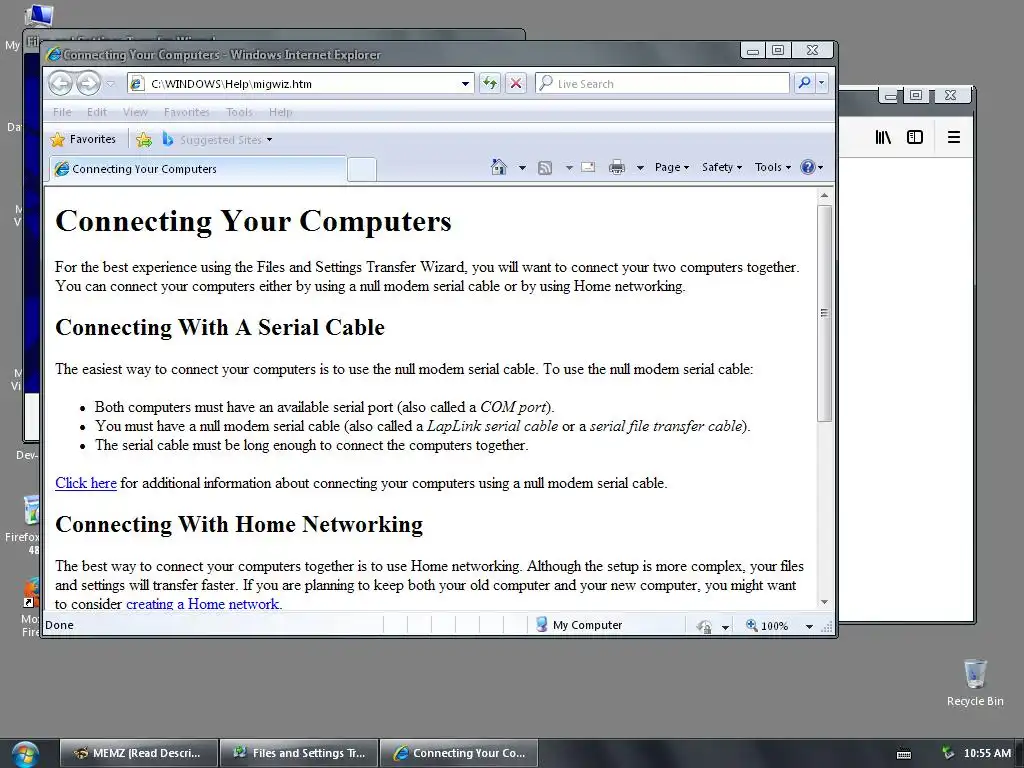Open the recent pages dropdown arrow
The height and width of the screenshot is (768, 1024).
[110, 84]
